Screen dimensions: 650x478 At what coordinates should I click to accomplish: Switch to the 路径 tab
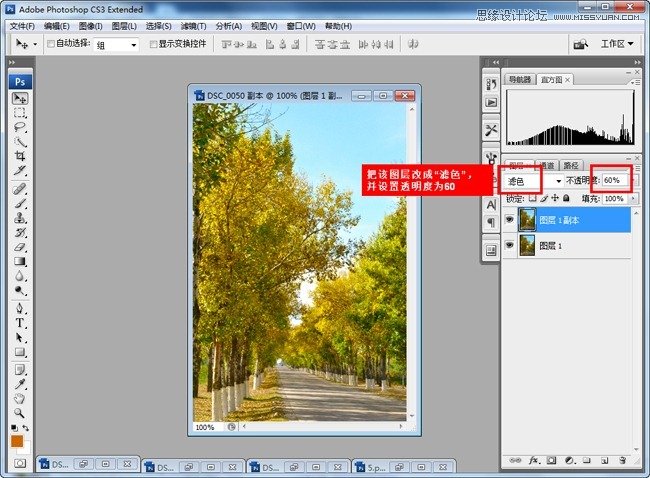coord(571,165)
